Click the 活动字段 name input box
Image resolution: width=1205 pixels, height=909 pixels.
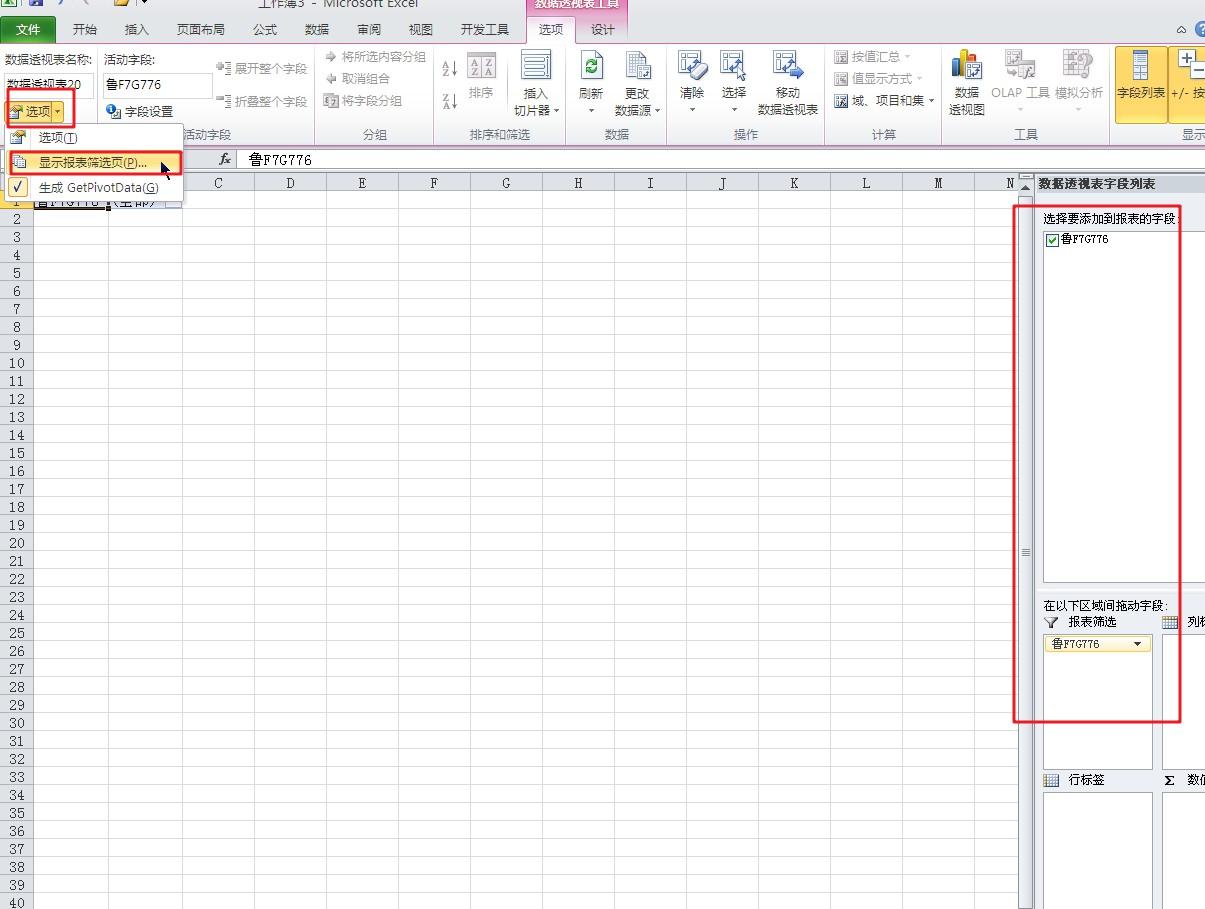158,85
